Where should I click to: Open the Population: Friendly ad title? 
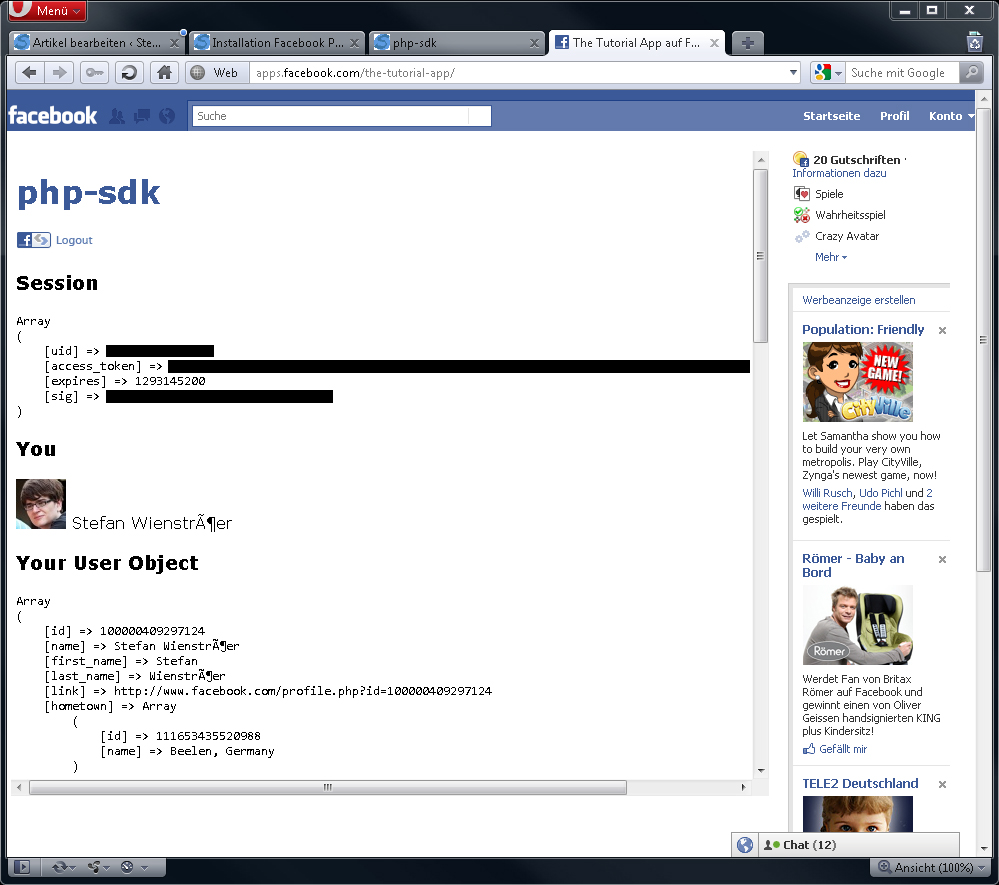(x=863, y=329)
